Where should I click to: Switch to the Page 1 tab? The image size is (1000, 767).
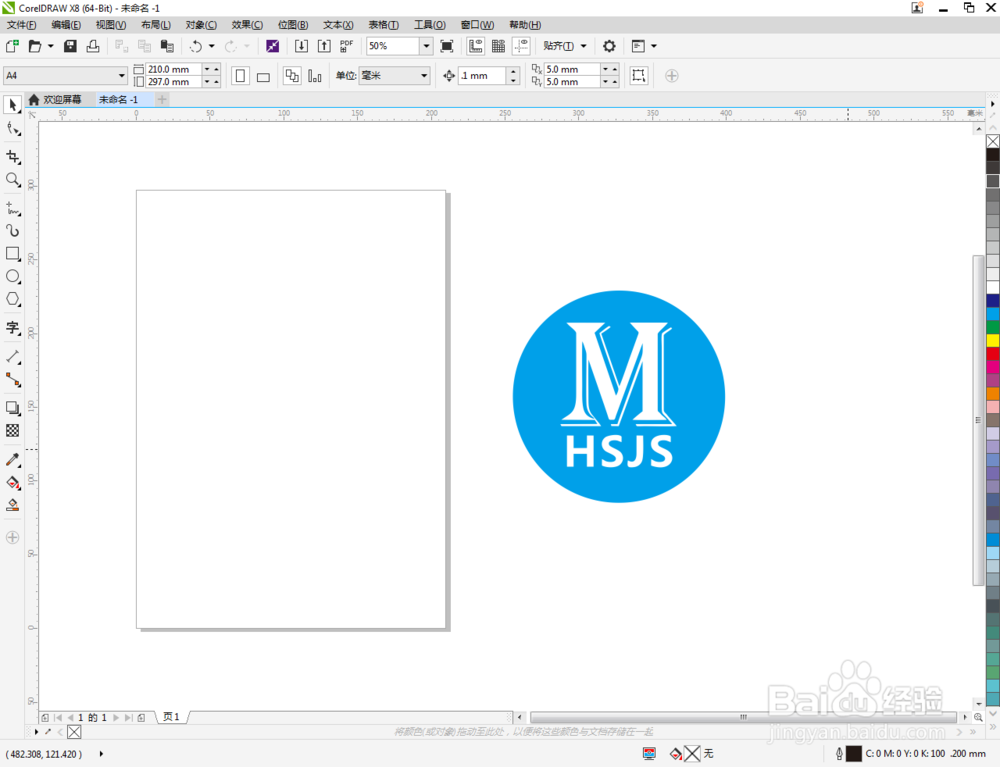(x=171, y=717)
